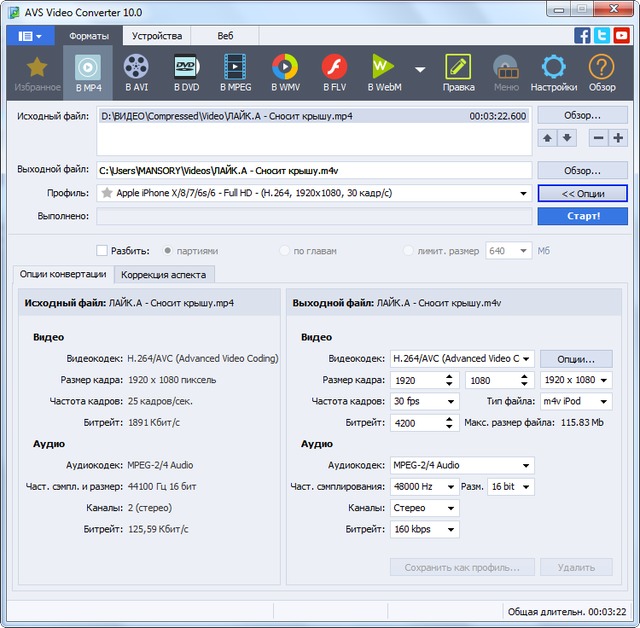Open the Facebook page icon
Viewport: 640px width, 628px height.
coord(582,36)
